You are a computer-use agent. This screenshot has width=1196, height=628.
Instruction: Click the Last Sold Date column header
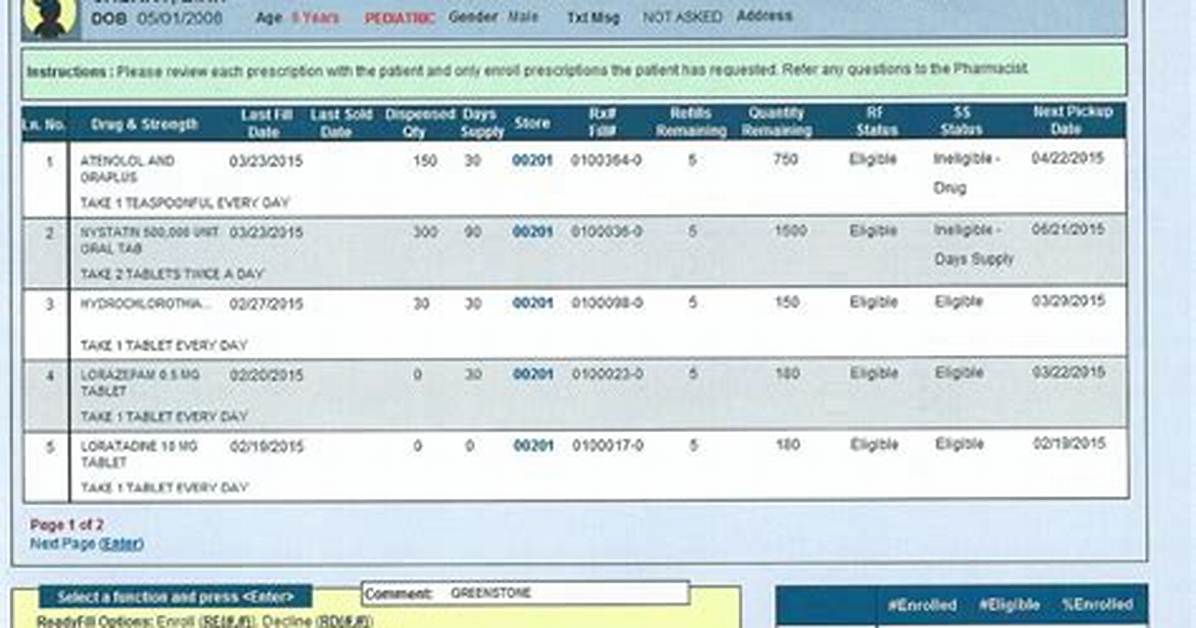coord(340,123)
